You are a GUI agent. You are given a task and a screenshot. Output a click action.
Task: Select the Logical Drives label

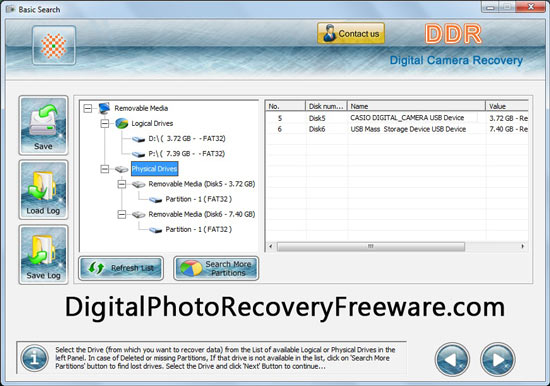[x=152, y=124]
